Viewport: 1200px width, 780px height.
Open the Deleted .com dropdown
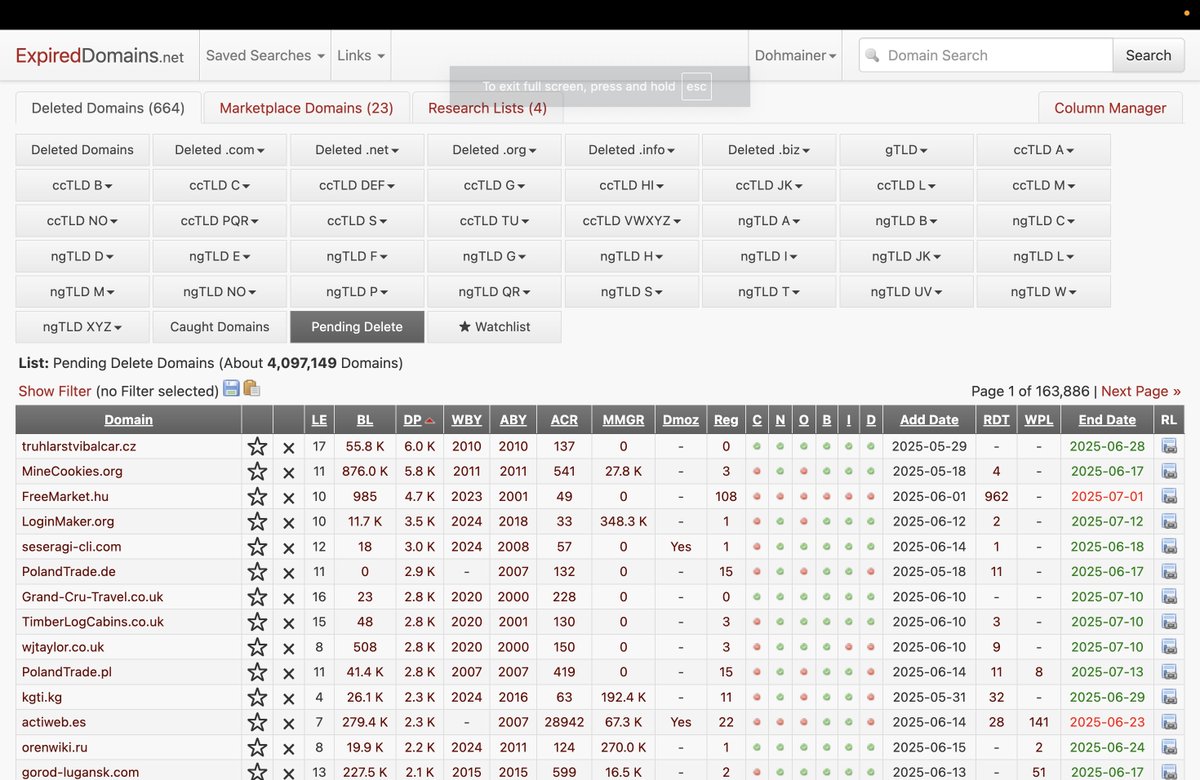[x=219, y=149]
